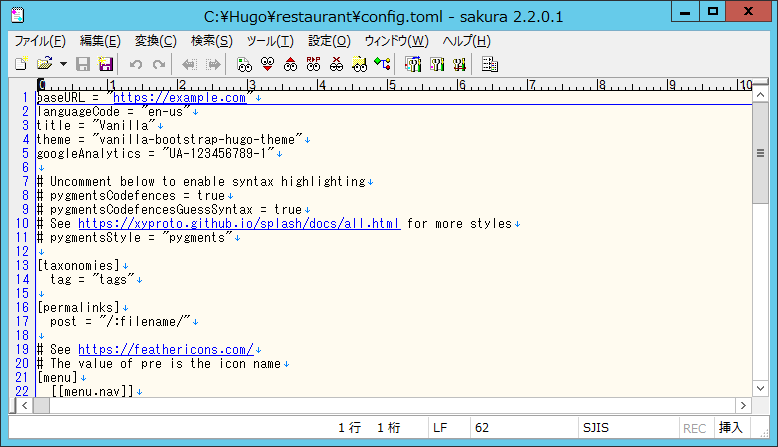Open the 検索(S) menu
Viewport: 778px width, 447px height.
click(x=212, y=41)
